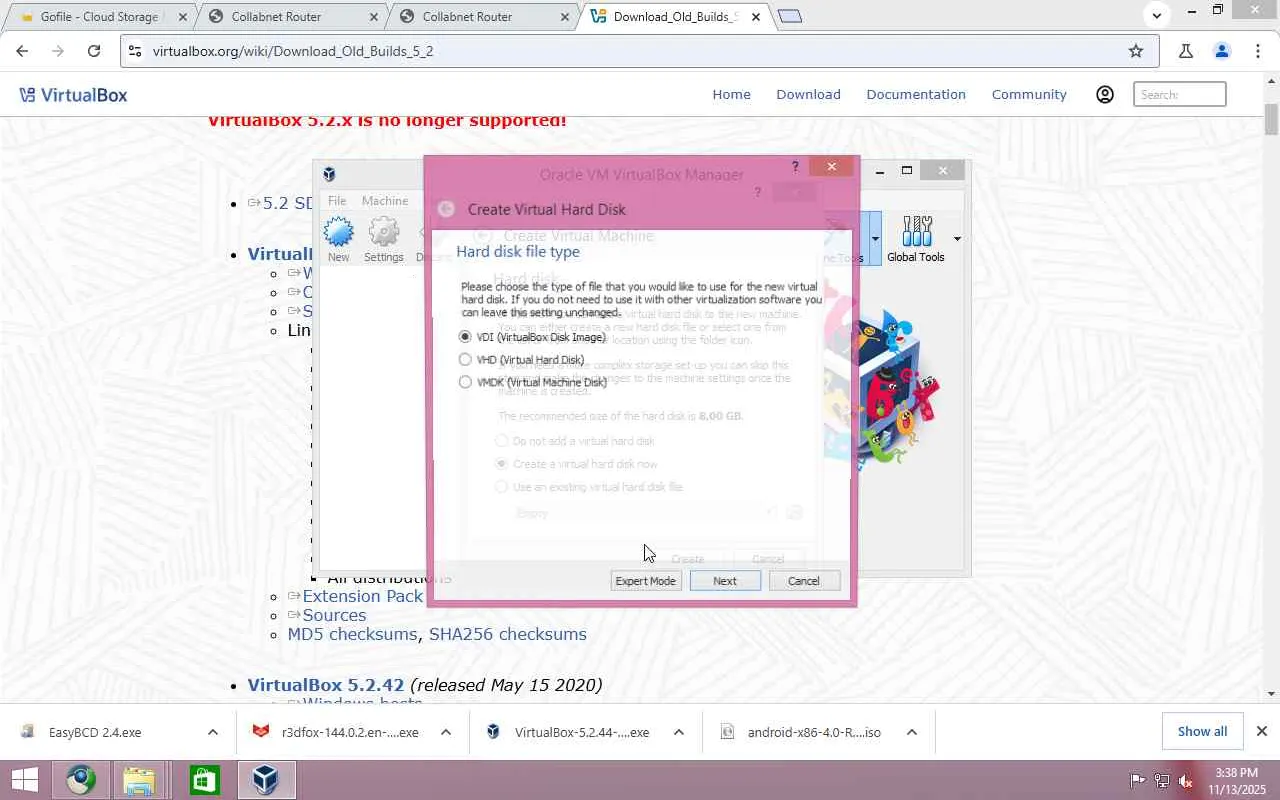The image size is (1280, 800).
Task: Open the Action Center flag icon
Action: click(1138, 781)
